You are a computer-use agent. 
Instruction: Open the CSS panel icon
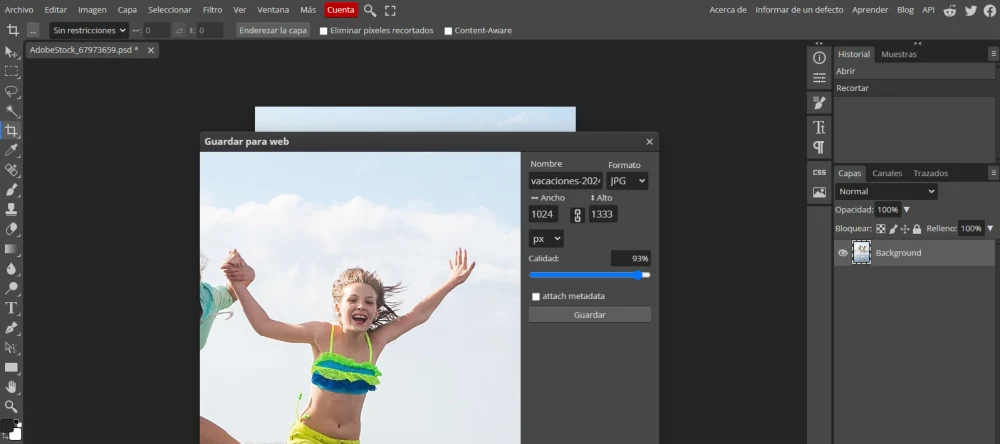(820, 172)
